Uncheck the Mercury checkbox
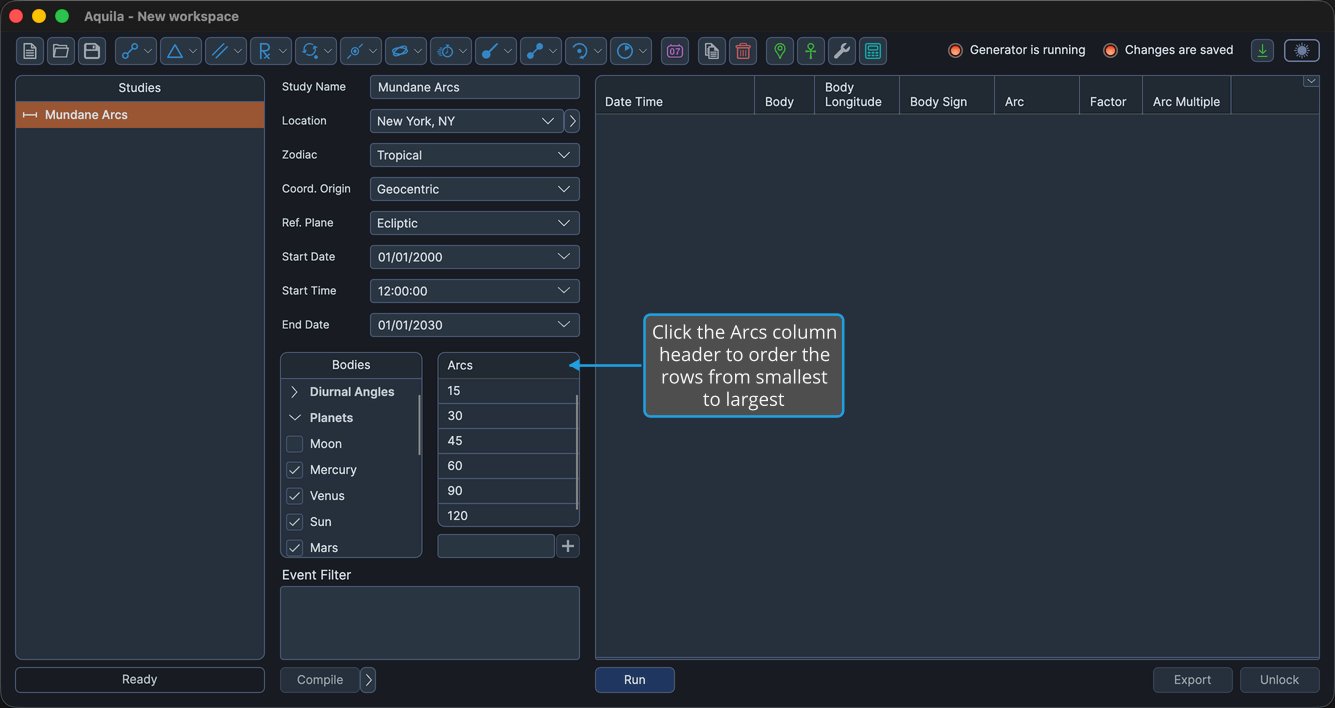The image size is (1335, 708). coord(295,470)
